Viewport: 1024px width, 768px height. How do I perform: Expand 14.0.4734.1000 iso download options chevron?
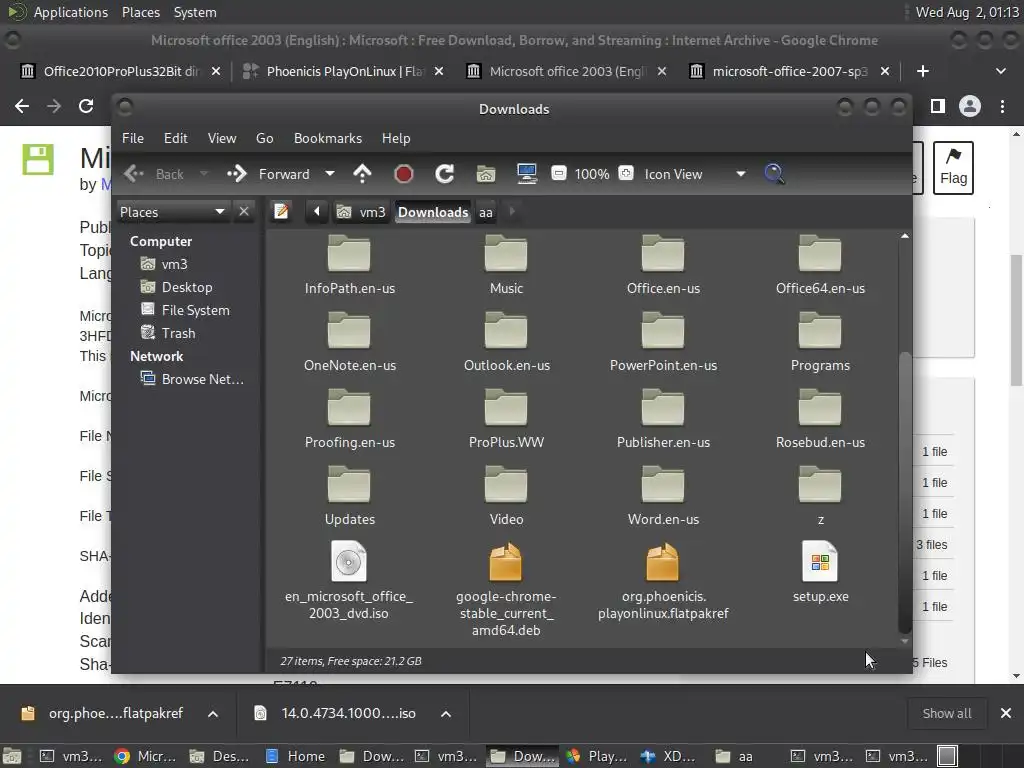click(x=446, y=714)
